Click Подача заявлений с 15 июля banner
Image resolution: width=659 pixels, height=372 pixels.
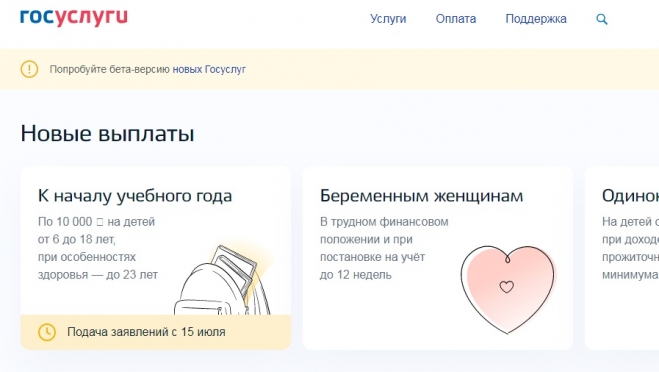(156, 332)
